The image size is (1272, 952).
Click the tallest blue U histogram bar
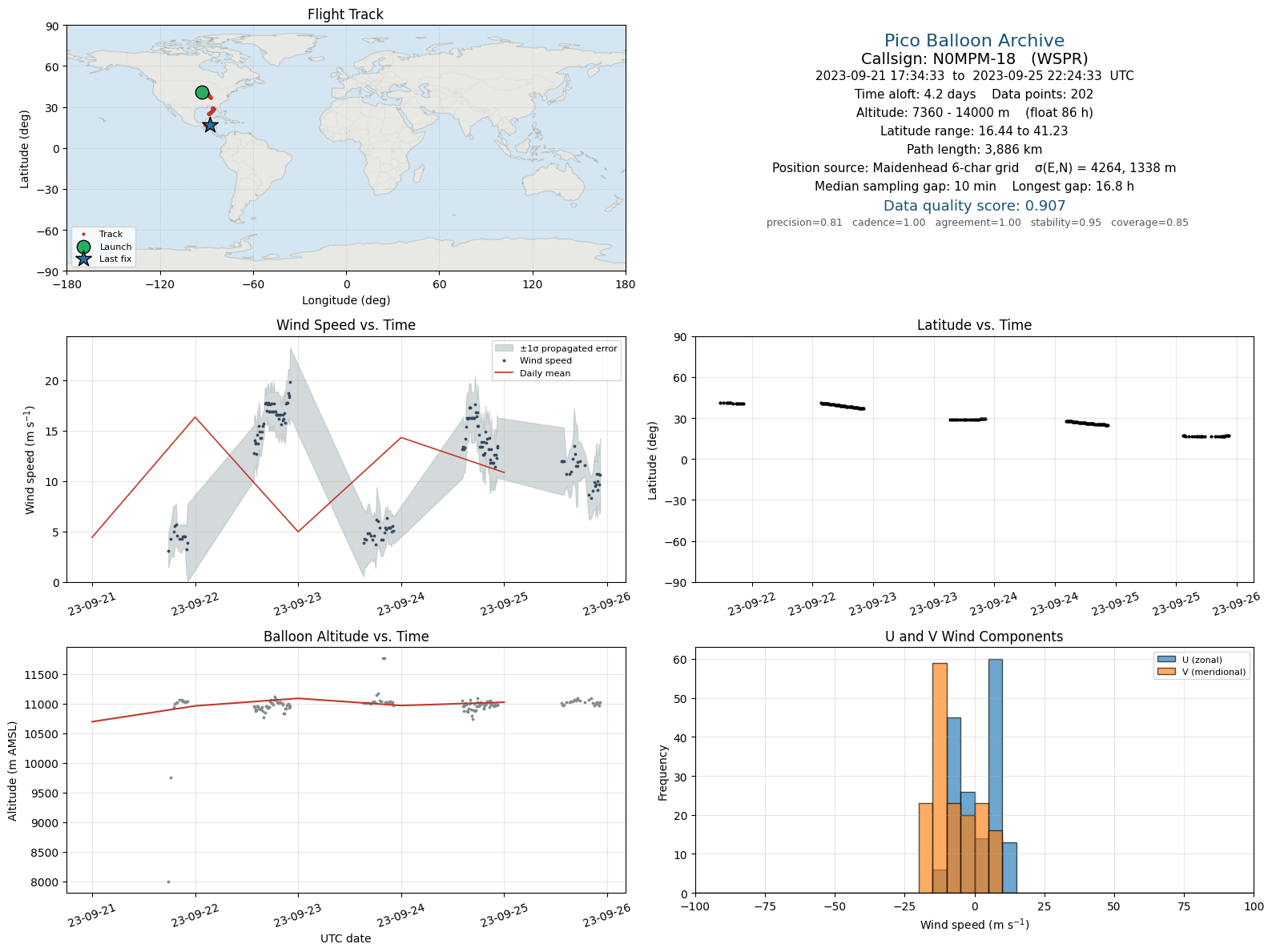(x=995, y=775)
